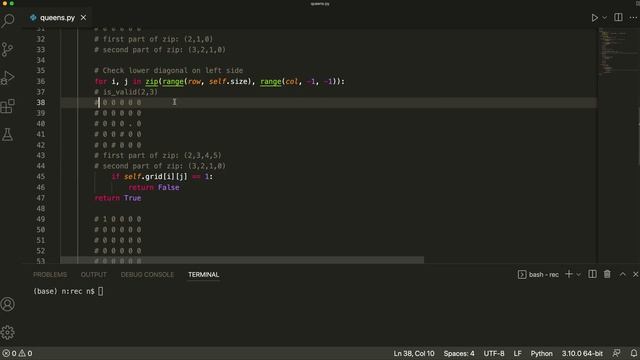
Task: Open the Extensions view
Action: click(x=8, y=106)
